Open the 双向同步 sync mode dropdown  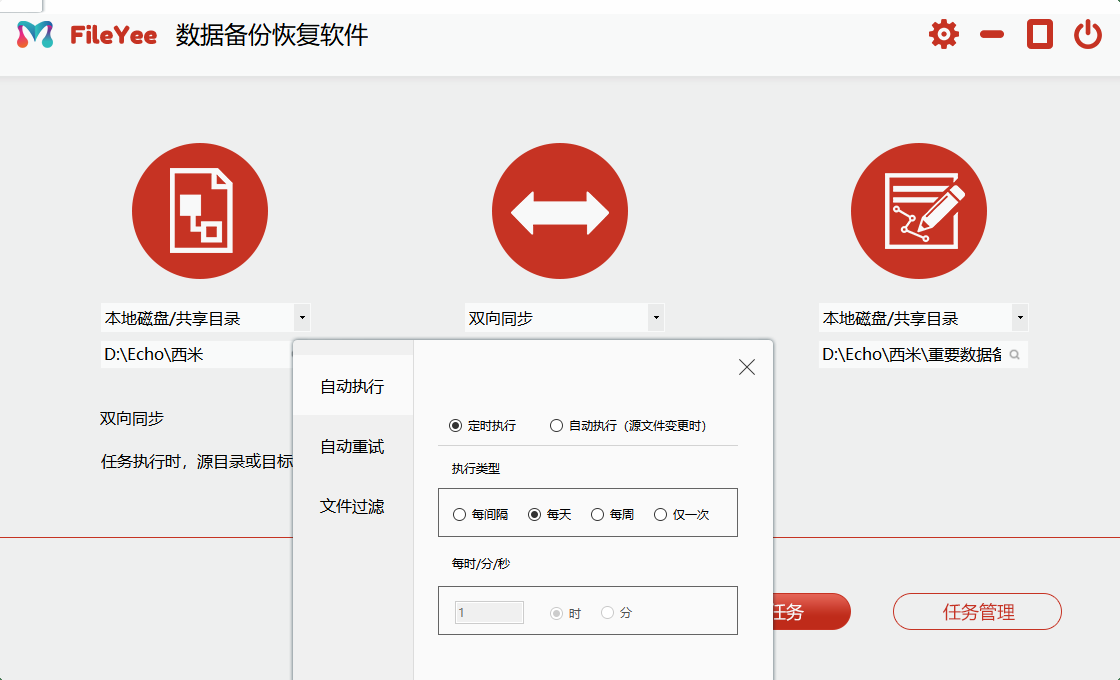tap(655, 319)
